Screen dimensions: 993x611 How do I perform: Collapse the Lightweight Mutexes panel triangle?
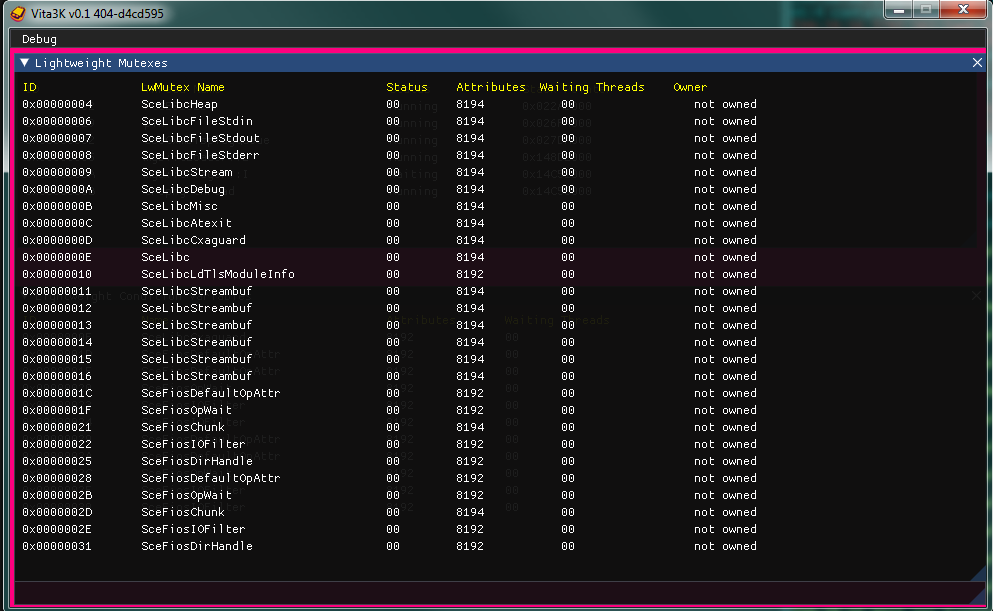click(25, 63)
